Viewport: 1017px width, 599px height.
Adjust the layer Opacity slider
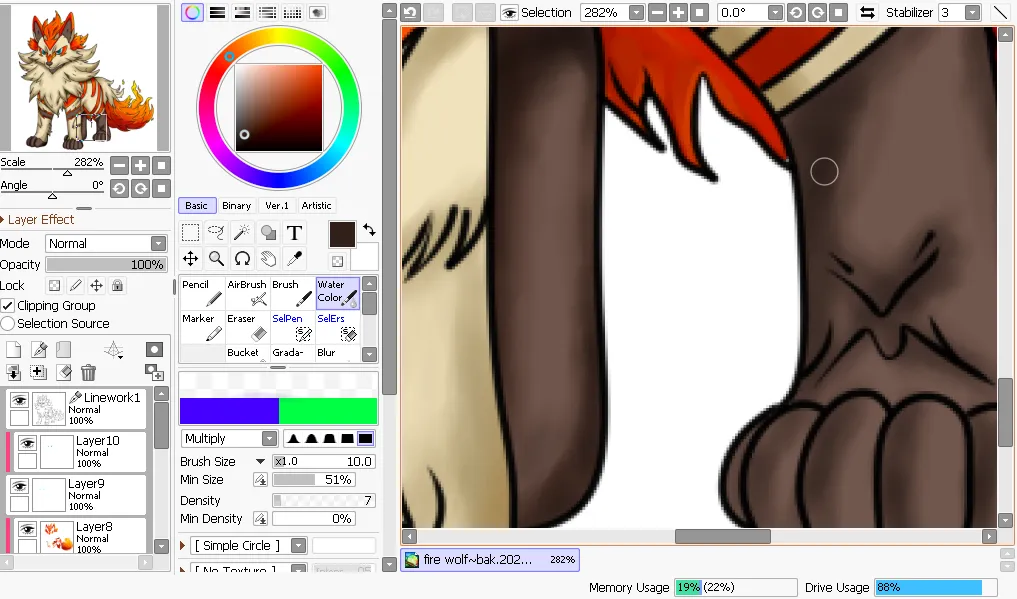point(106,264)
